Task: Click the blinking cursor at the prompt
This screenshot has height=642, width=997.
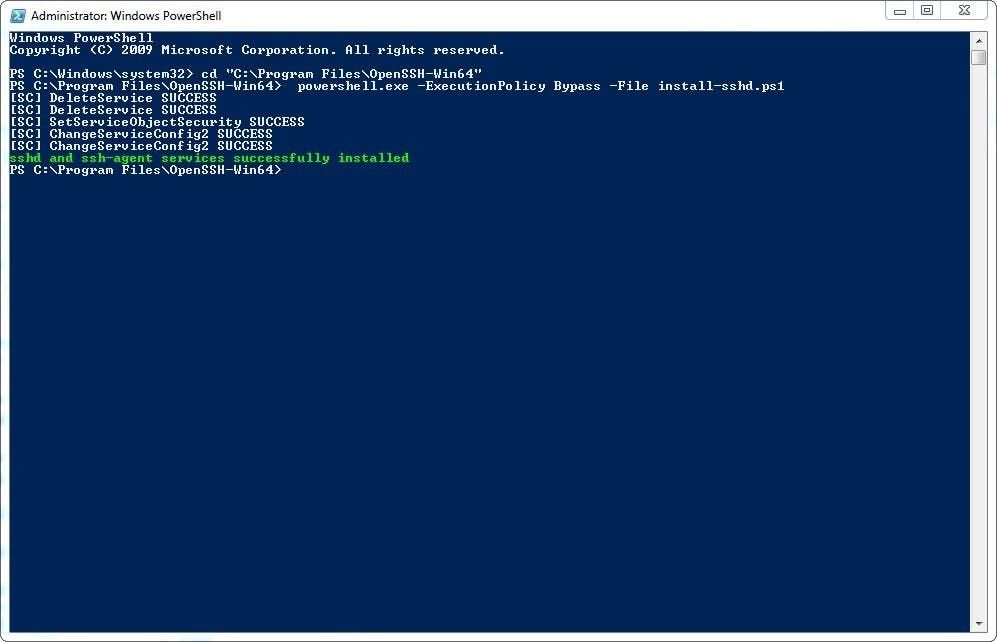Action: click(x=288, y=170)
